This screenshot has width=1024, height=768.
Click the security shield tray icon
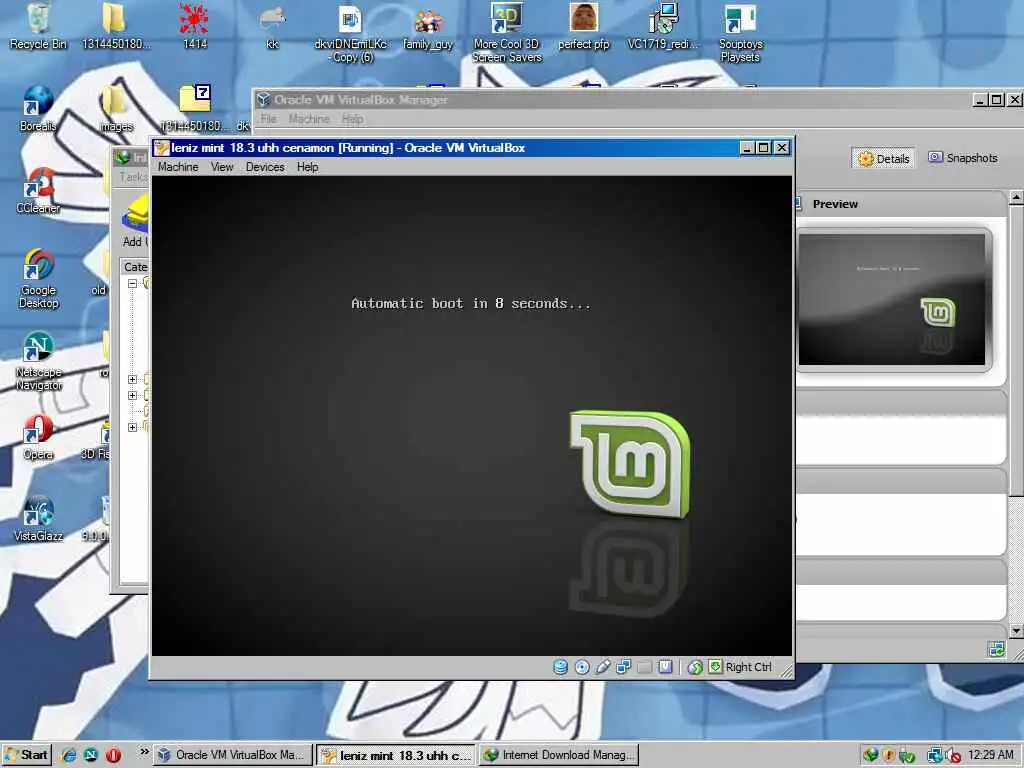[x=888, y=756]
